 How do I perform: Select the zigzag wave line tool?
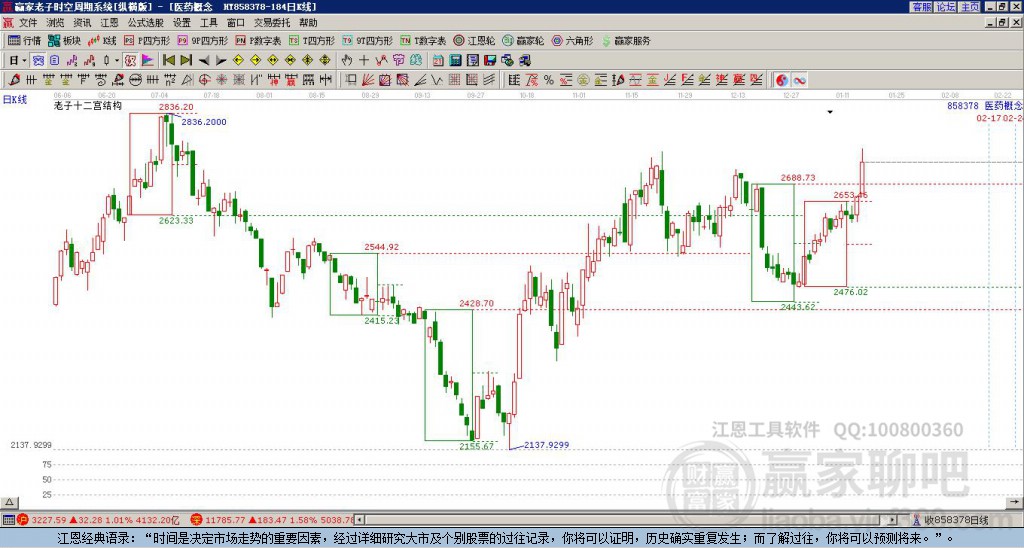(x=437, y=80)
